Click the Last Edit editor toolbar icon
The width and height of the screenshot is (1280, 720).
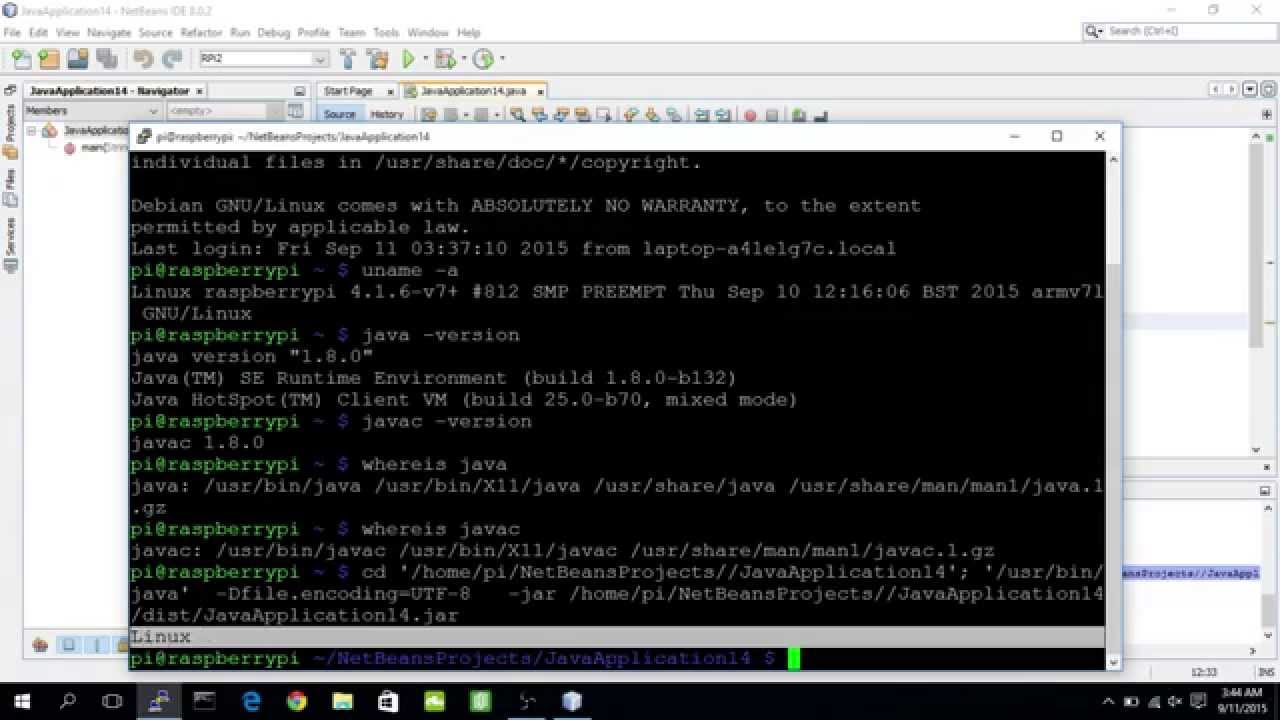(x=430, y=115)
